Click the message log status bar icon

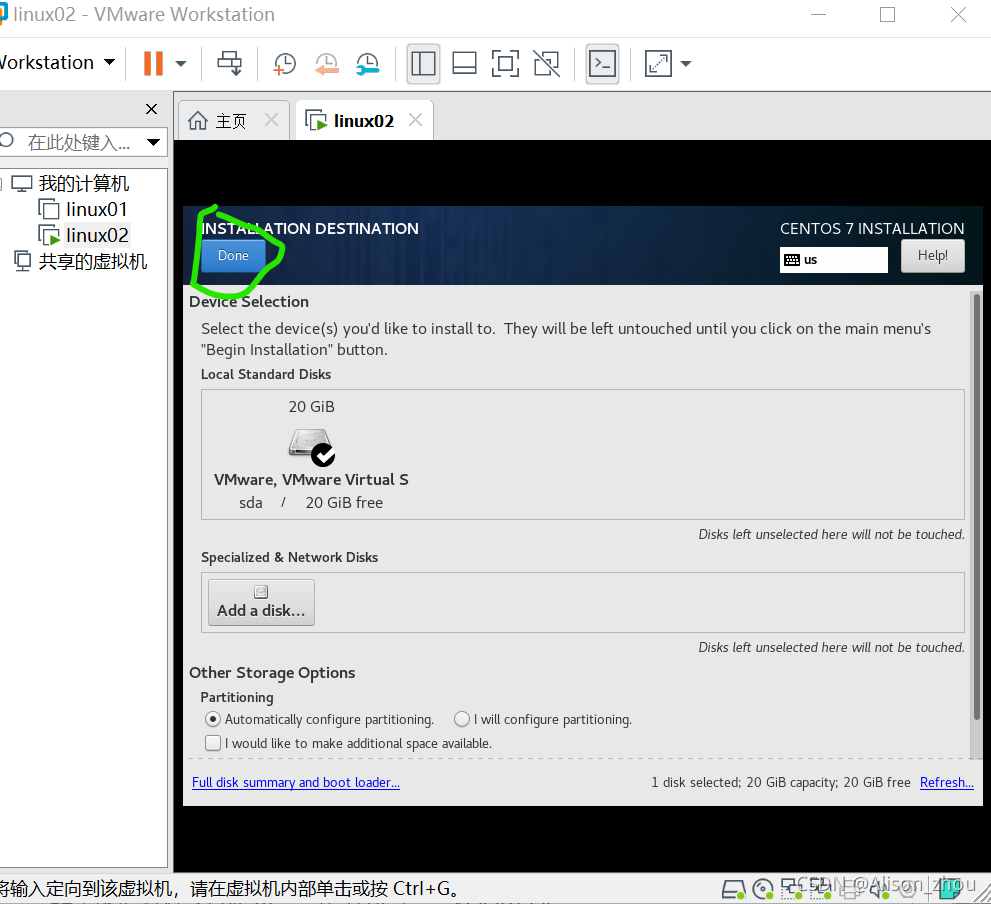pyautogui.click(x=950, y=889)
